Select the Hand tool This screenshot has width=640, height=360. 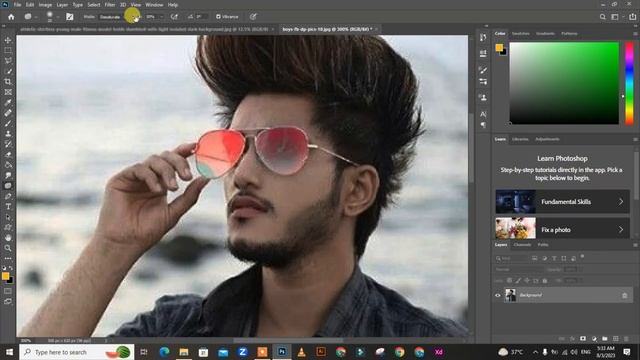8,238
